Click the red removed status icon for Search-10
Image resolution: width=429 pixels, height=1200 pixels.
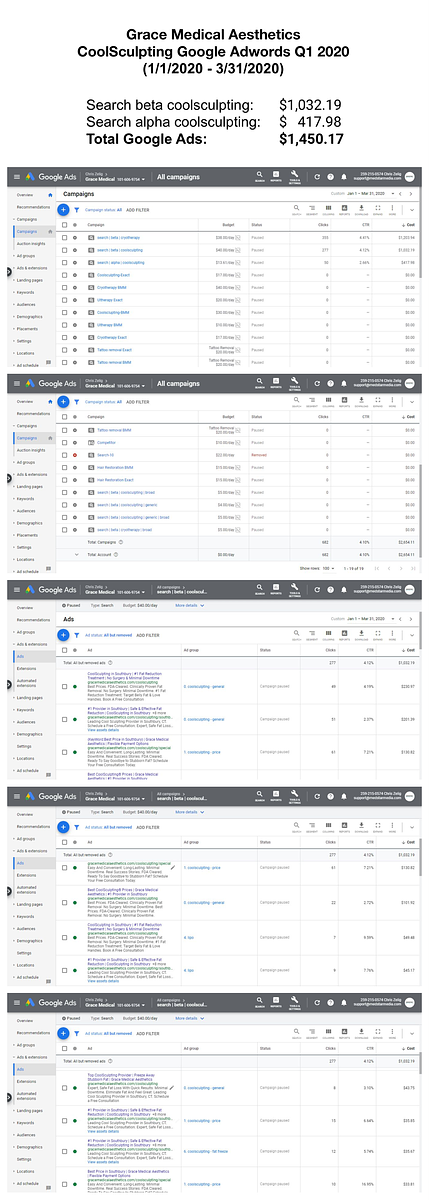coord(75,455)
